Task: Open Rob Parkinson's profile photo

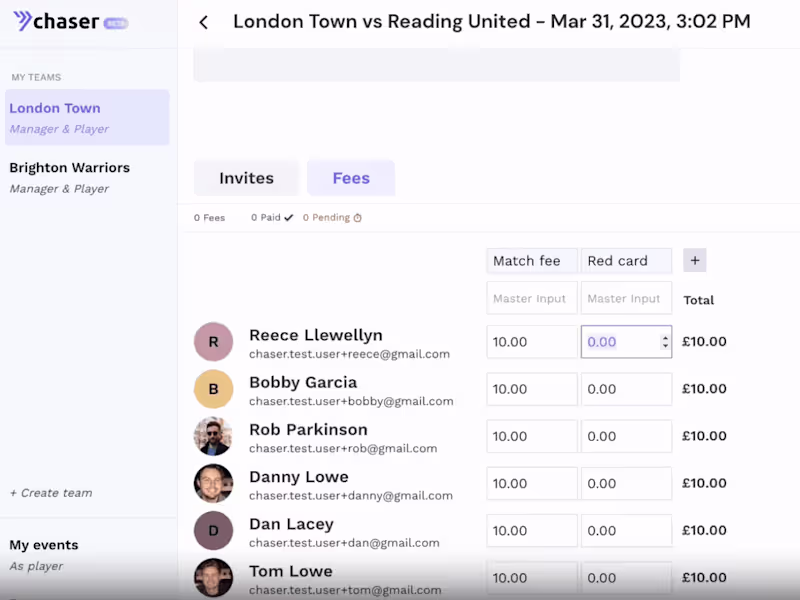Action: click(213, 436)
